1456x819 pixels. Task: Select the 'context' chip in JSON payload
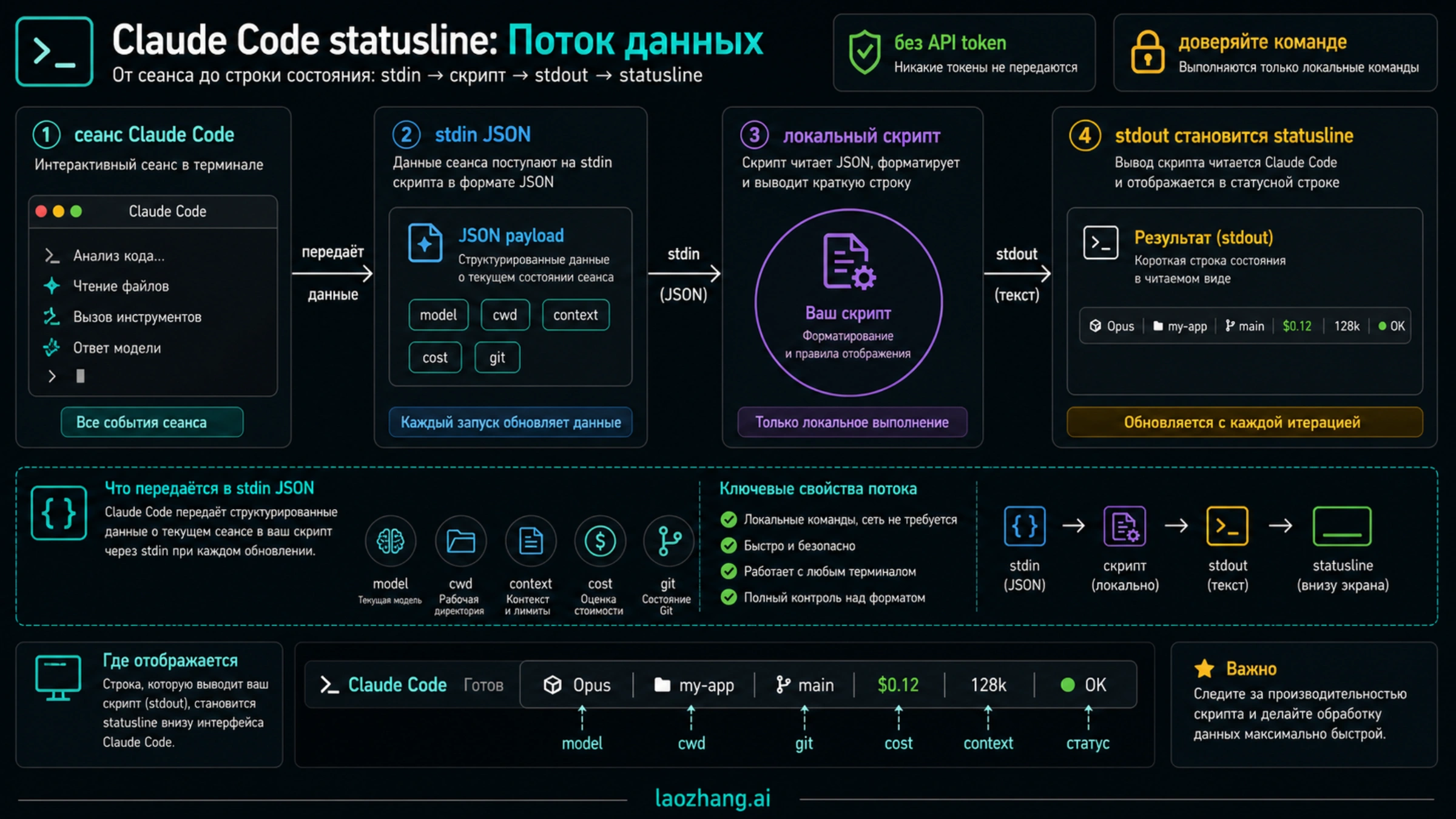tap(575, 315)
